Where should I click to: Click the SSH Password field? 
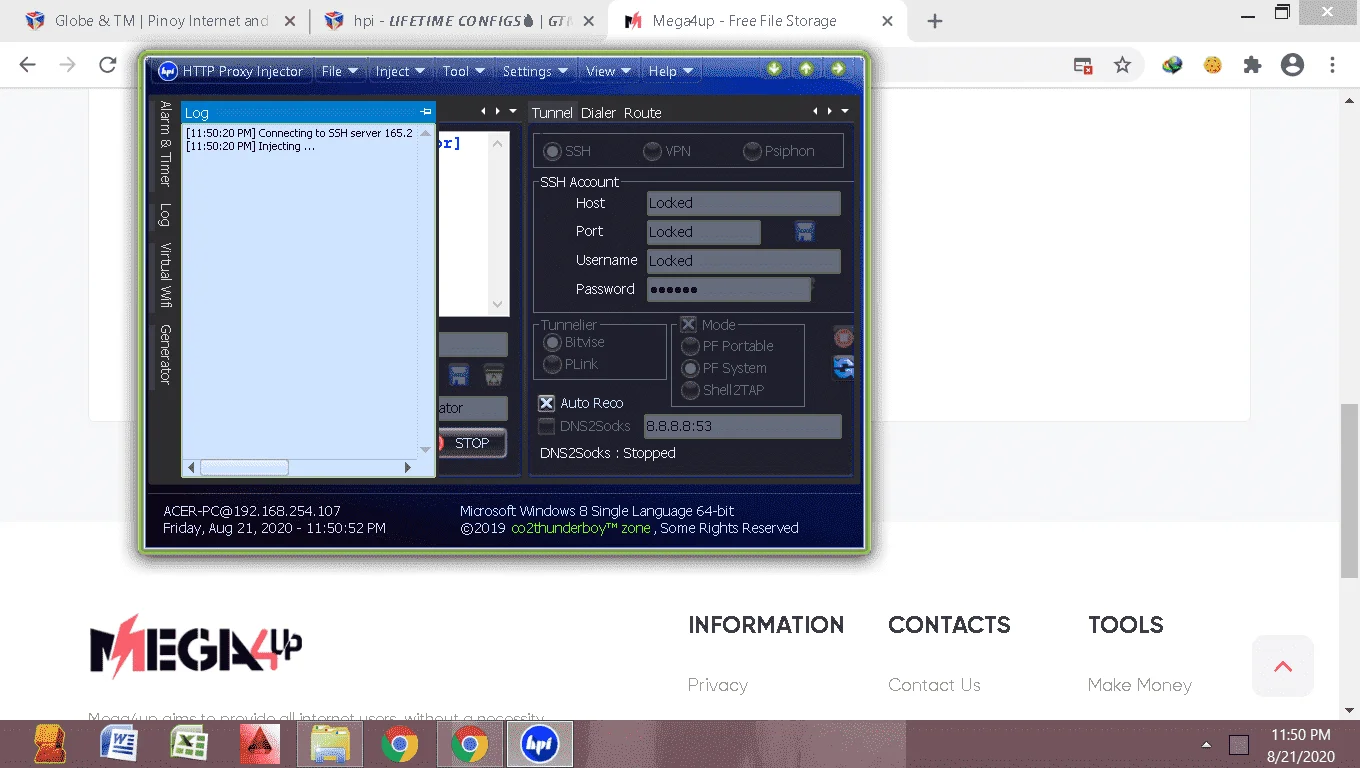click(728, 289)
